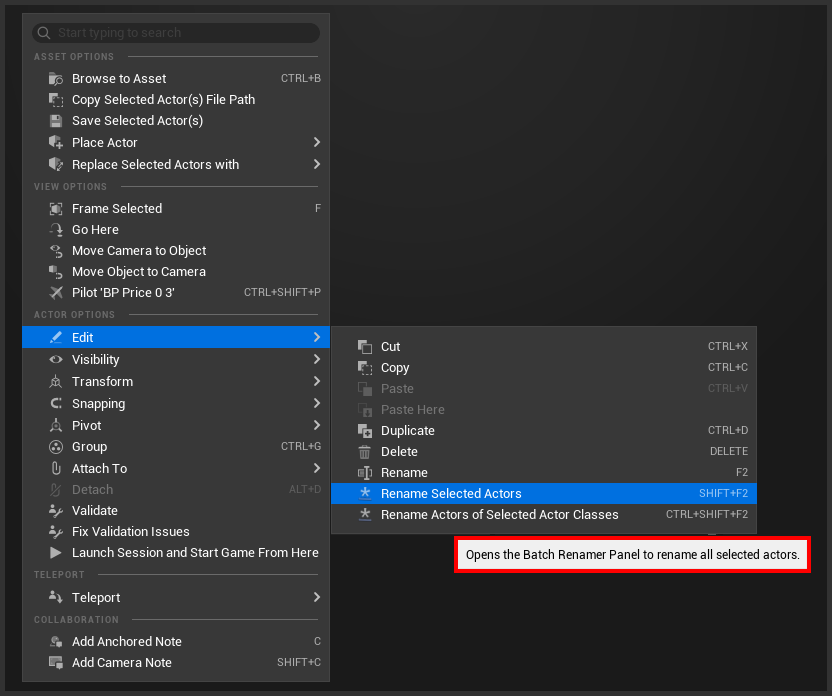Select Rename Actors of Selected Actor Classes

[x=544, y=515]
